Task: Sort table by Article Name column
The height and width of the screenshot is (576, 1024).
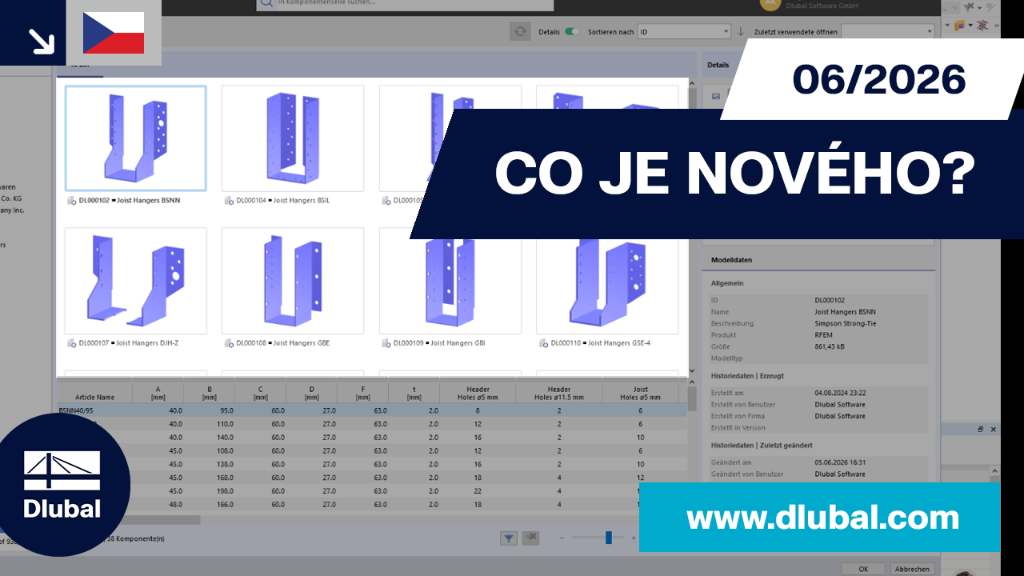Action: coord(95,393)
